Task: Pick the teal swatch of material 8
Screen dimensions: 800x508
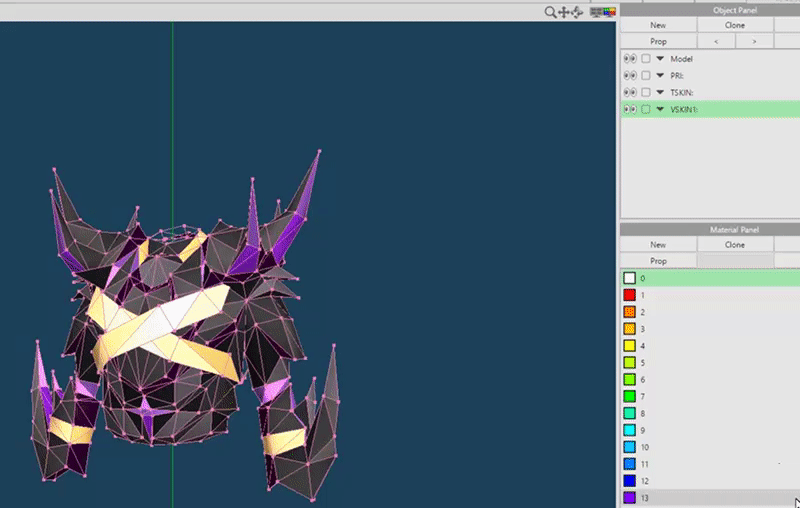Action: tap(630, 413)
